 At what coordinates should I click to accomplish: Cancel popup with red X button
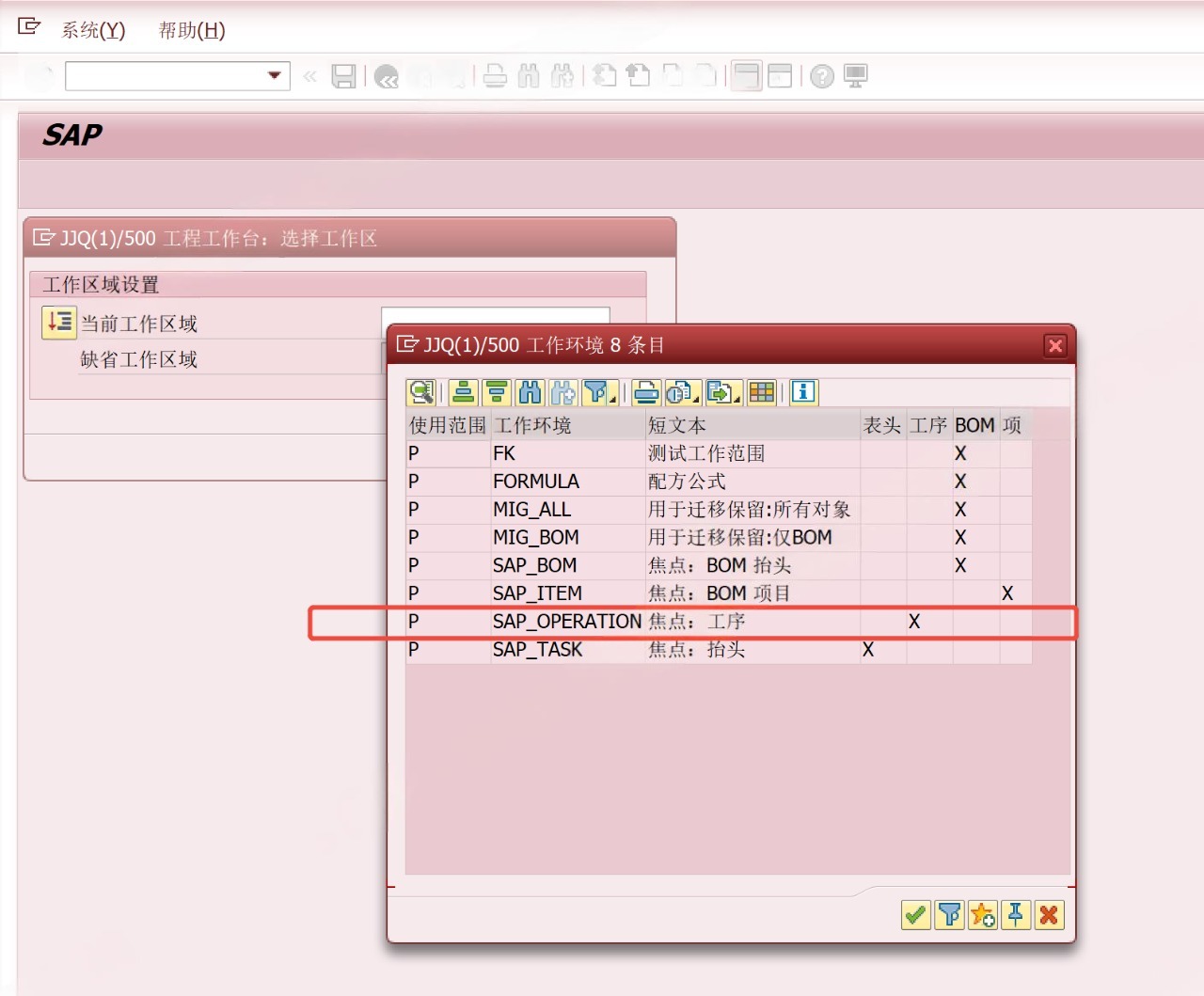(1050, 914)
